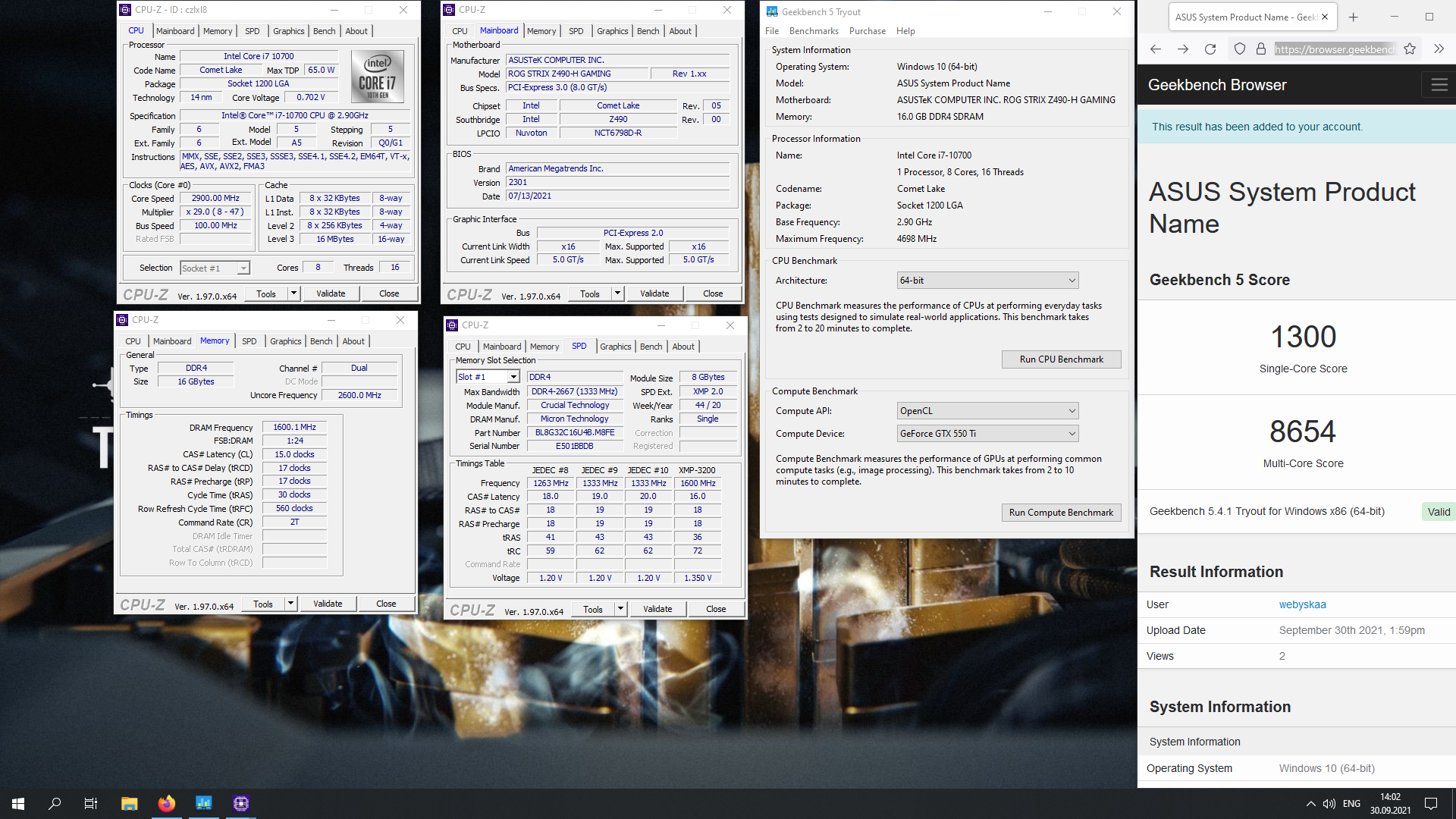Open the volume control in tray
The width and height of the screenshot is (1456, 819).
point(1329,804)
